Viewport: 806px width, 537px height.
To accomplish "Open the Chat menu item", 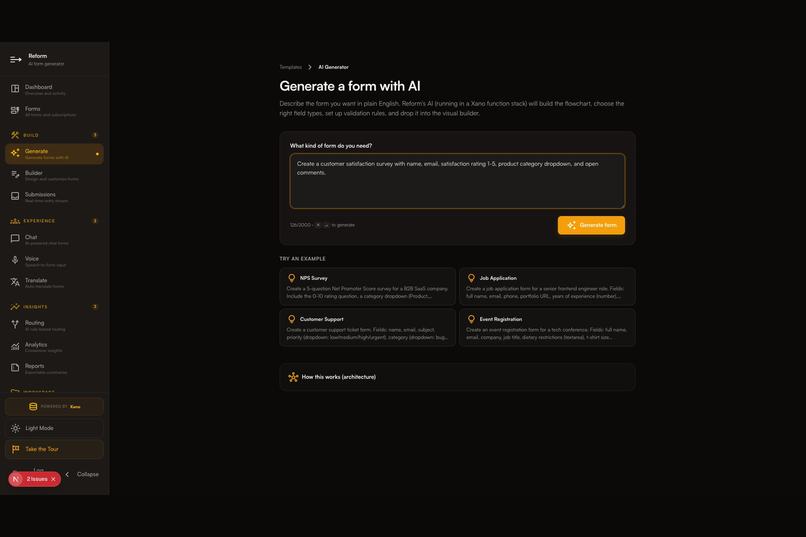I will point(54,239).
